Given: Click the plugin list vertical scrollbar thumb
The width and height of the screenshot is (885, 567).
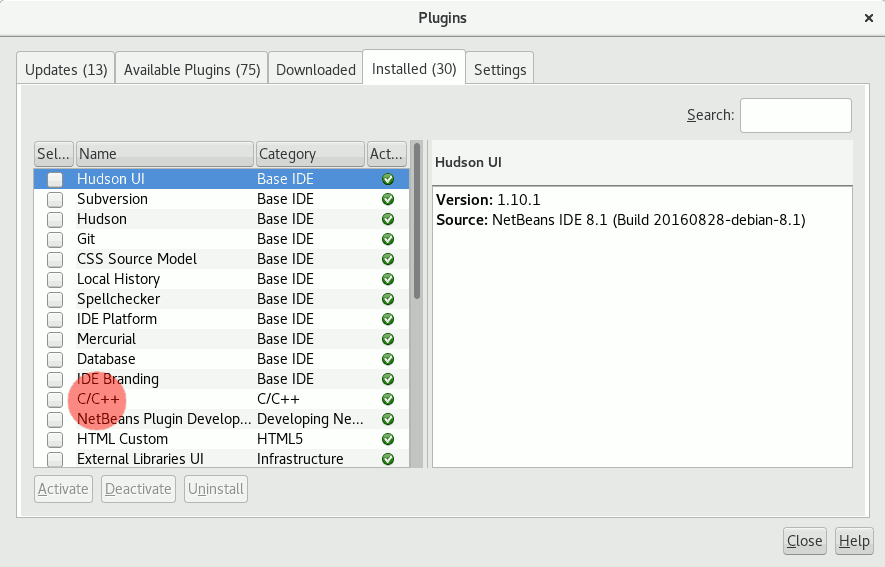Looking at the screenshot, I should [x=417, y=221].
